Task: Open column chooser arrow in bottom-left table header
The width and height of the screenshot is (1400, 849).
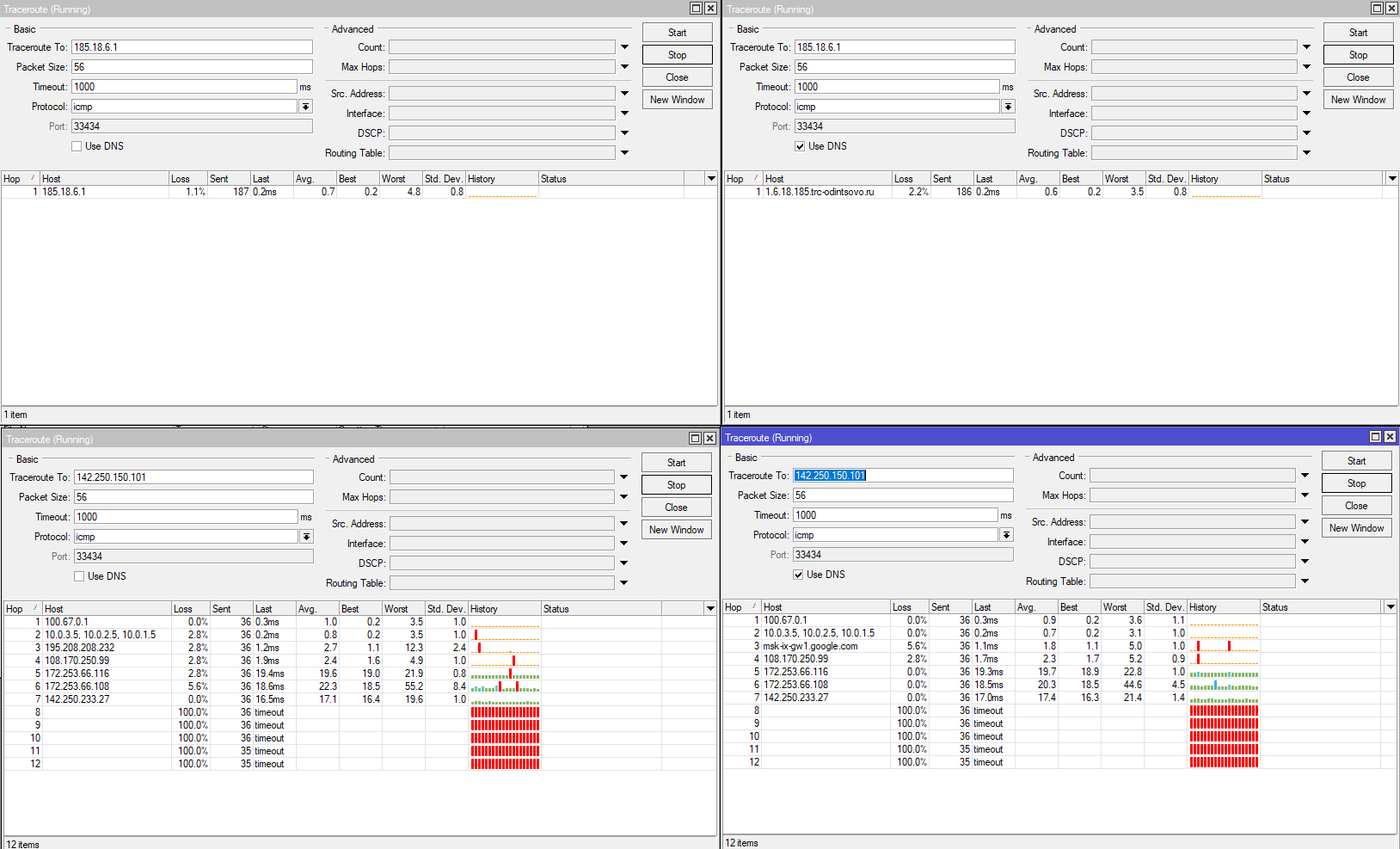Action: [x=710, y=609]
